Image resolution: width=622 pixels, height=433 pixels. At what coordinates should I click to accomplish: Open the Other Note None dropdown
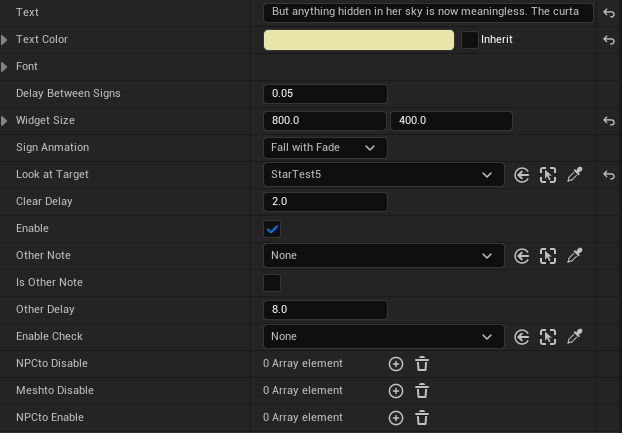click(x=382, y=256)
